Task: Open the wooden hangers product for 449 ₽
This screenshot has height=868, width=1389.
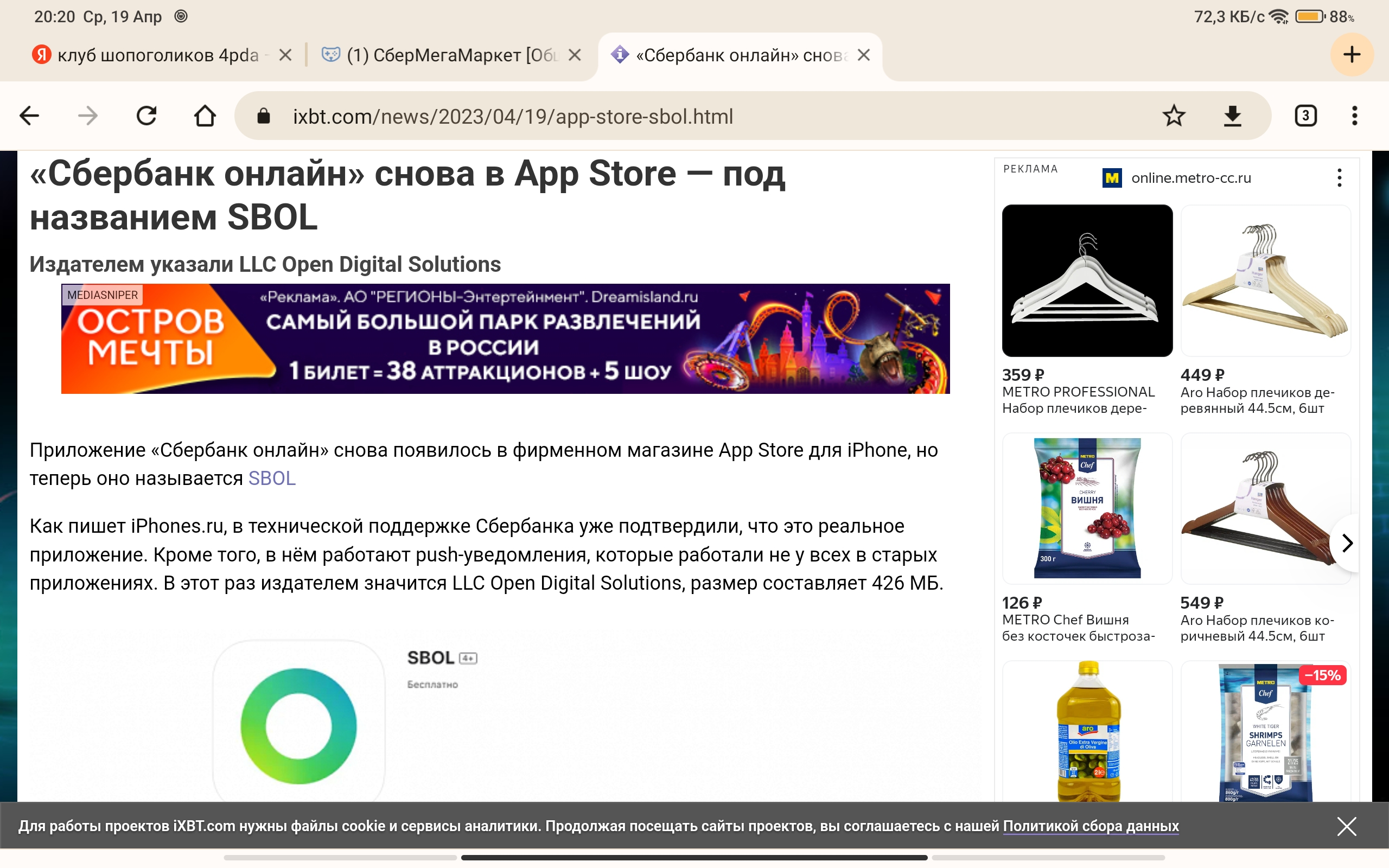Action: 1266,280
